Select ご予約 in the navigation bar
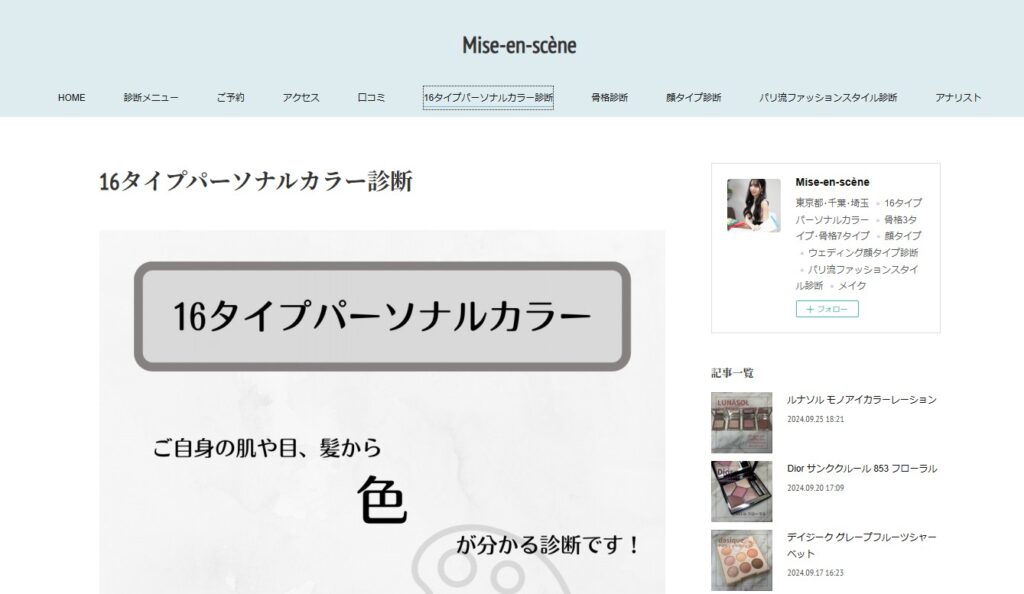Screen dimensions: 1024x594 pyautogui.click(x=230, y=98)
